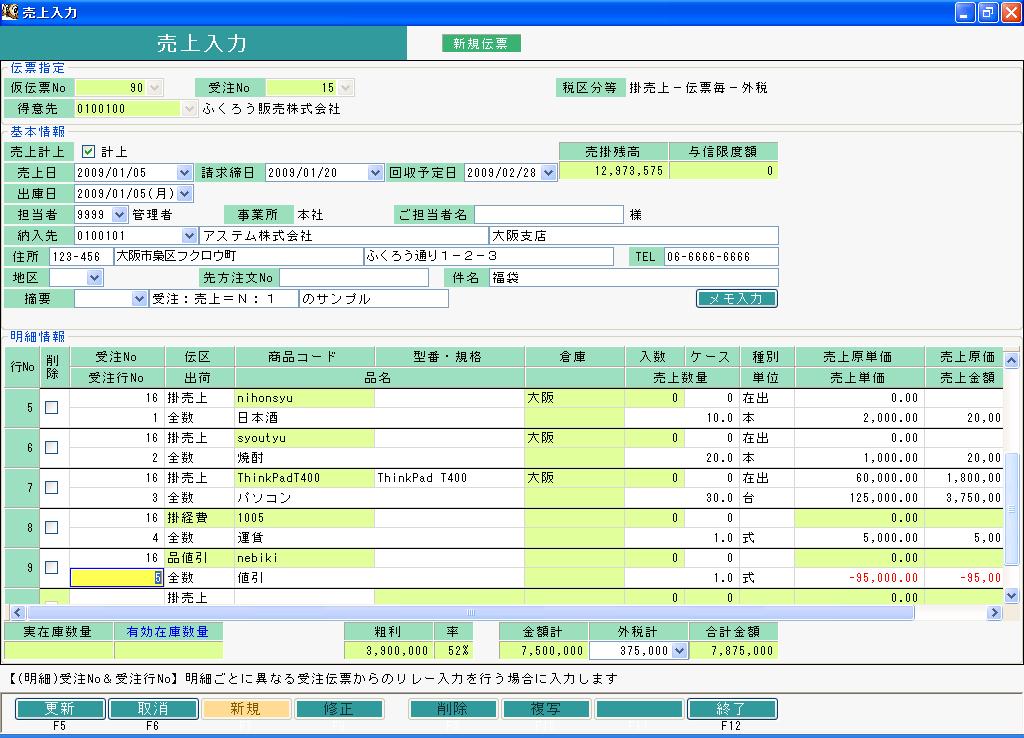Click the detail grid scroll down arrow
The width and height of the screenshot is (1024, 738).
pos(1012,595)
